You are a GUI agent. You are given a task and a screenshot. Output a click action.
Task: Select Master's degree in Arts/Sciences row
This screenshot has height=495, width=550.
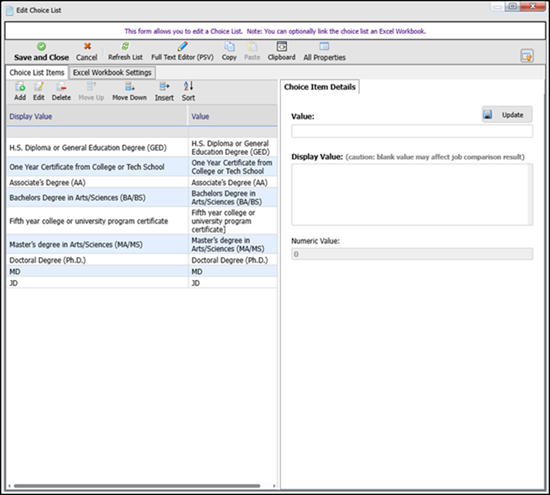click(x=142, y=245)
